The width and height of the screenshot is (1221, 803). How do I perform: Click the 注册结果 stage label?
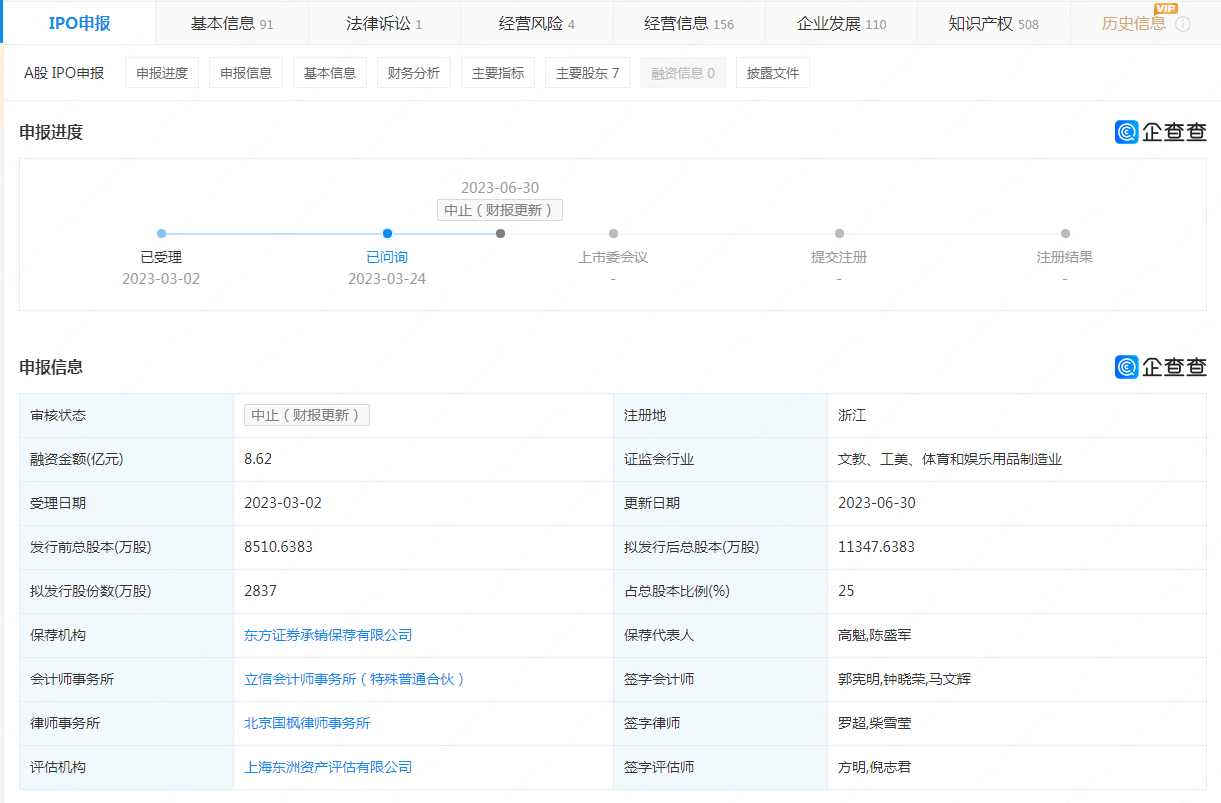(x=1065, y=257)
